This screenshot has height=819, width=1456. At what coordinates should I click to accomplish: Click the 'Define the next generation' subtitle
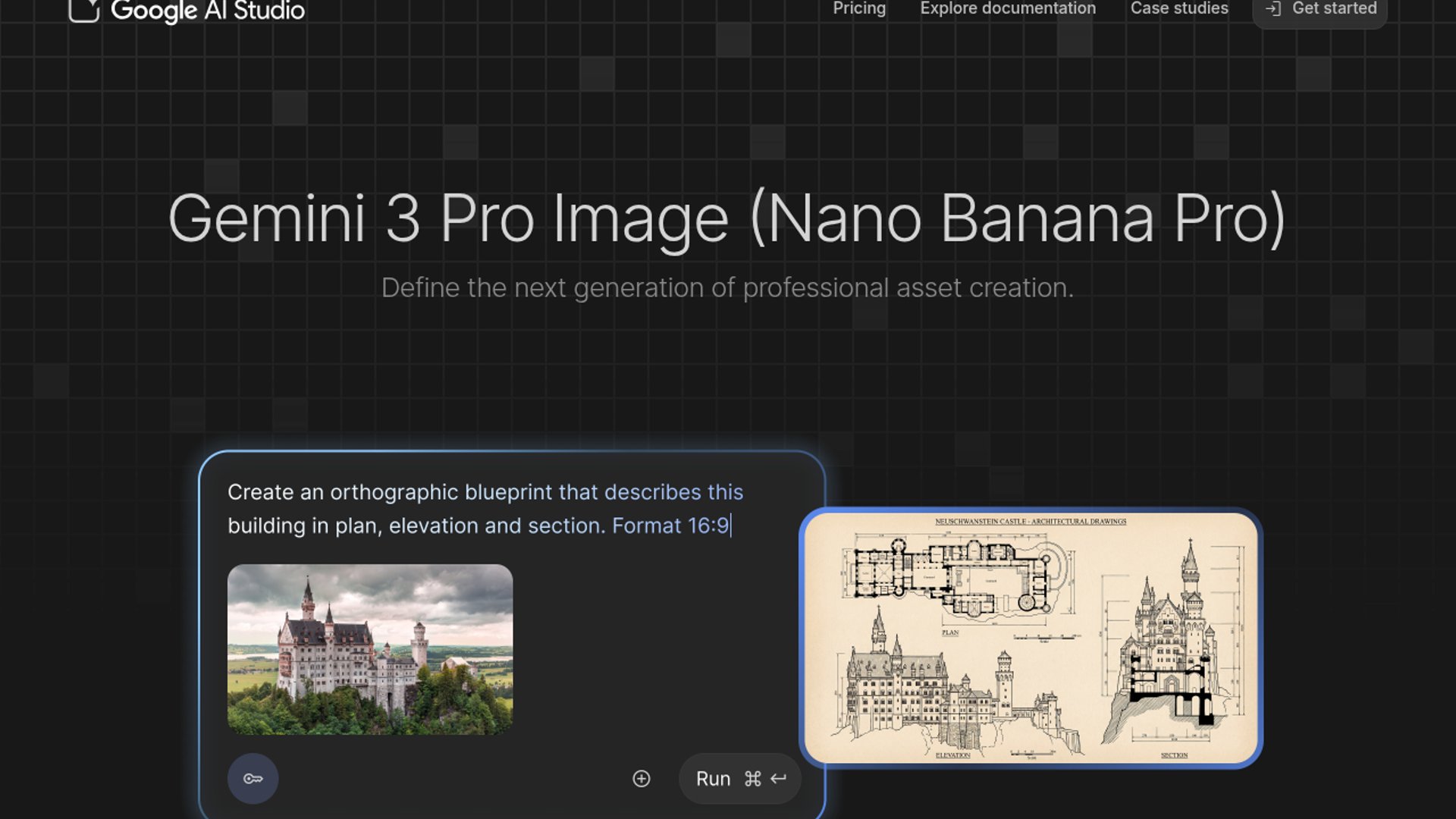tap(726, 288)
